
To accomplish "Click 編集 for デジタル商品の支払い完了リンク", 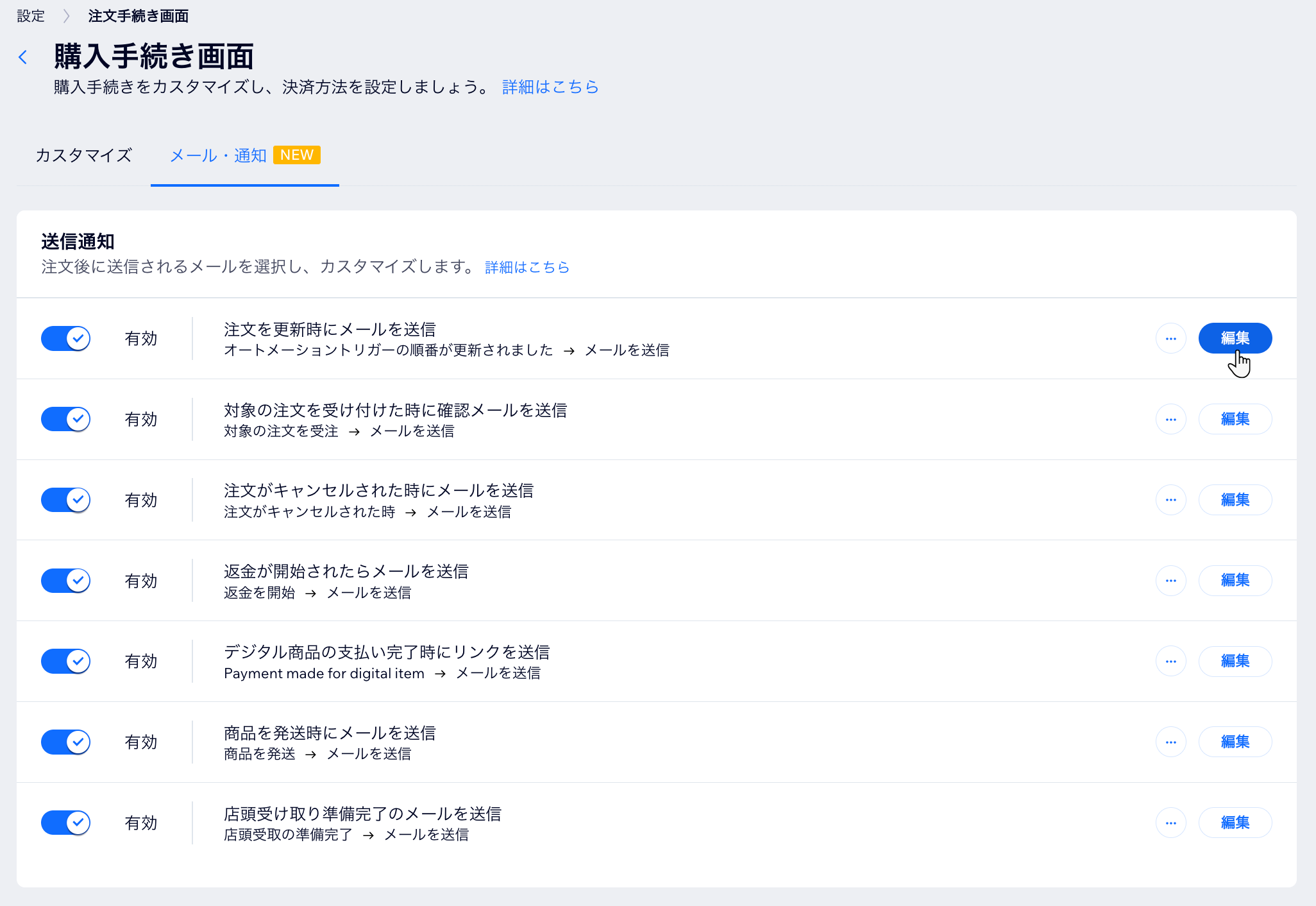I will coord(1235,661).
